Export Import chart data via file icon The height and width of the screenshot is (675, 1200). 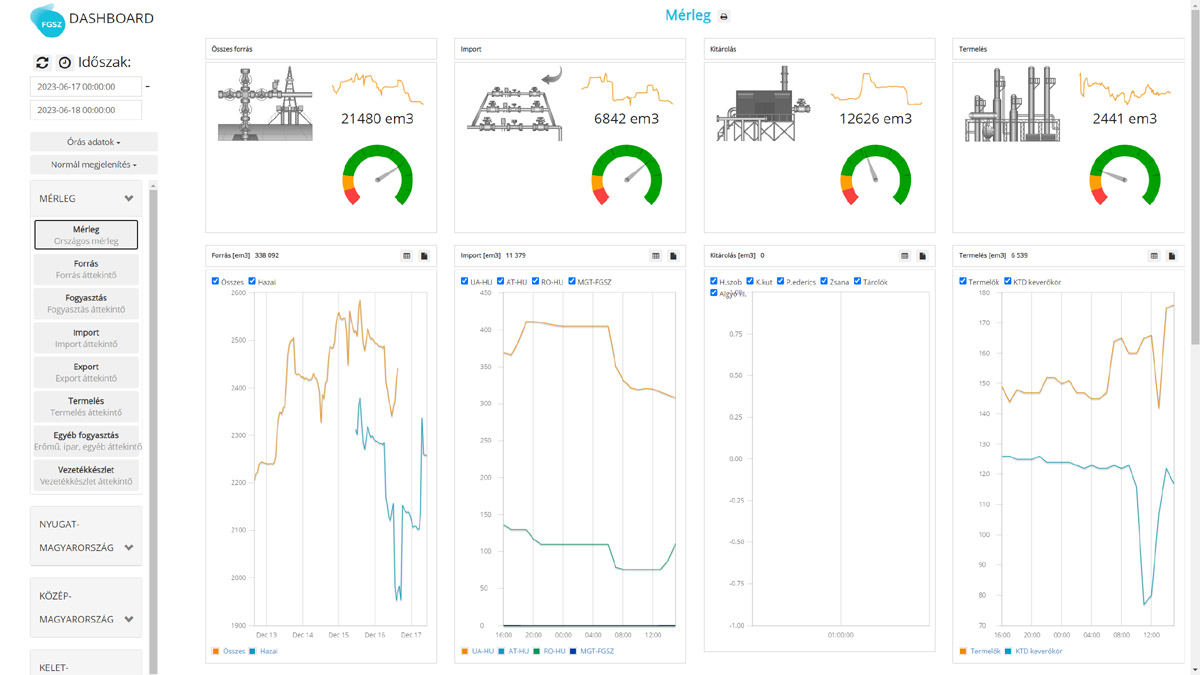tap(673, 256)
